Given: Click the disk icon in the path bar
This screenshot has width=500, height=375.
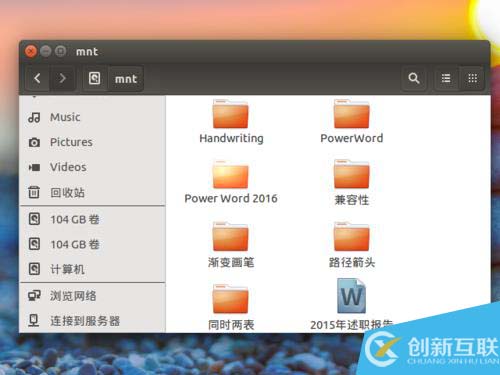Looking at the screenshot, I should click(95, 79).
